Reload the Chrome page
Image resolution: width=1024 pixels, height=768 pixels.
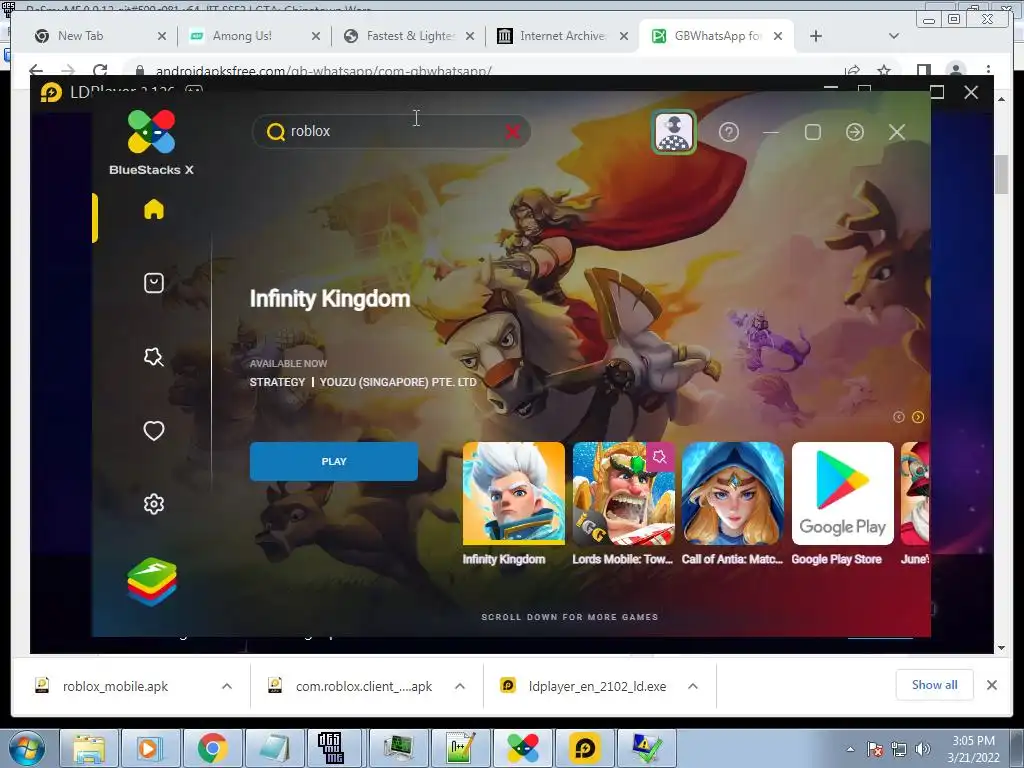point(100,70)
